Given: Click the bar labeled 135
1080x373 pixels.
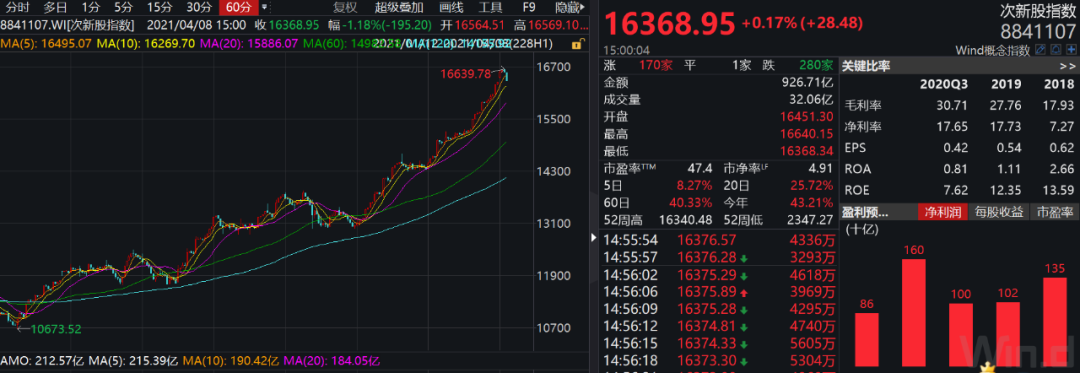Looking at the screenshot, I should [1055, 321].
